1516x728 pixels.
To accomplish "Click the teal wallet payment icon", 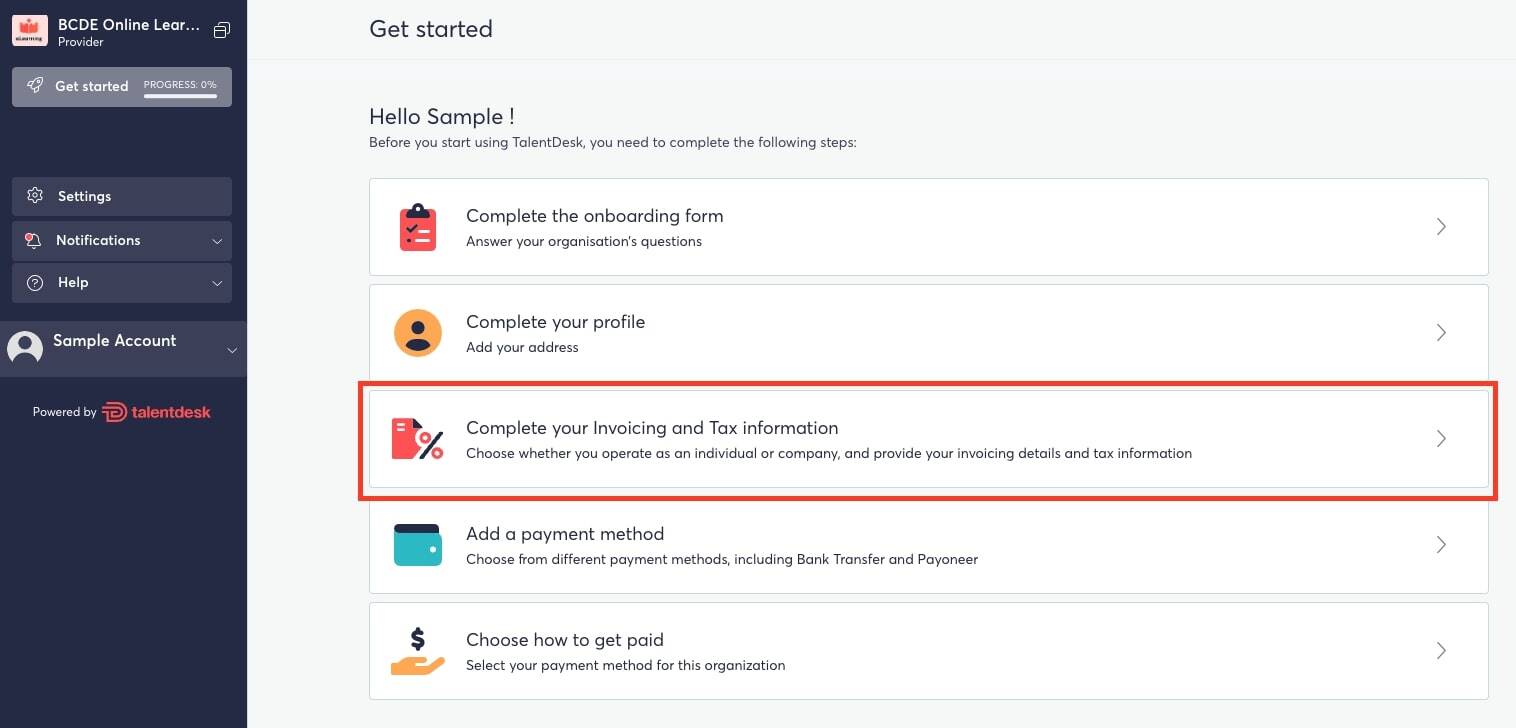I will point(418,545).
